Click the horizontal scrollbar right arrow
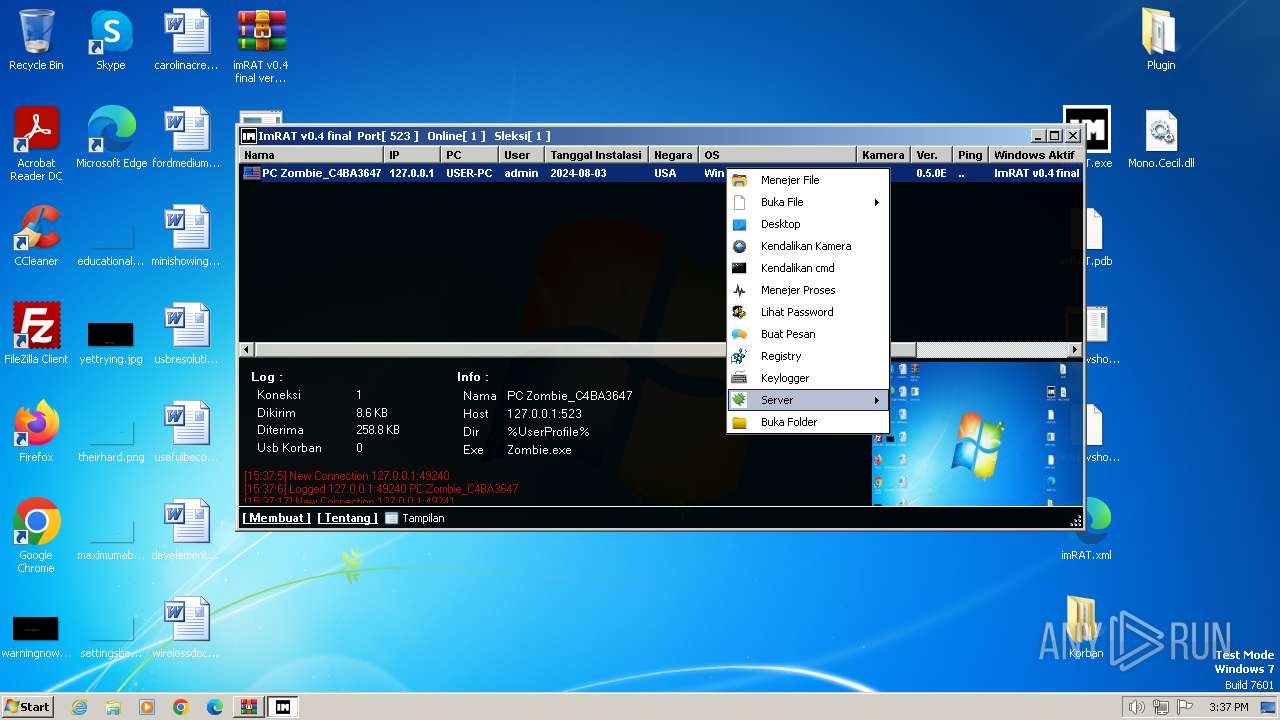 click(x=1075, y=350)
